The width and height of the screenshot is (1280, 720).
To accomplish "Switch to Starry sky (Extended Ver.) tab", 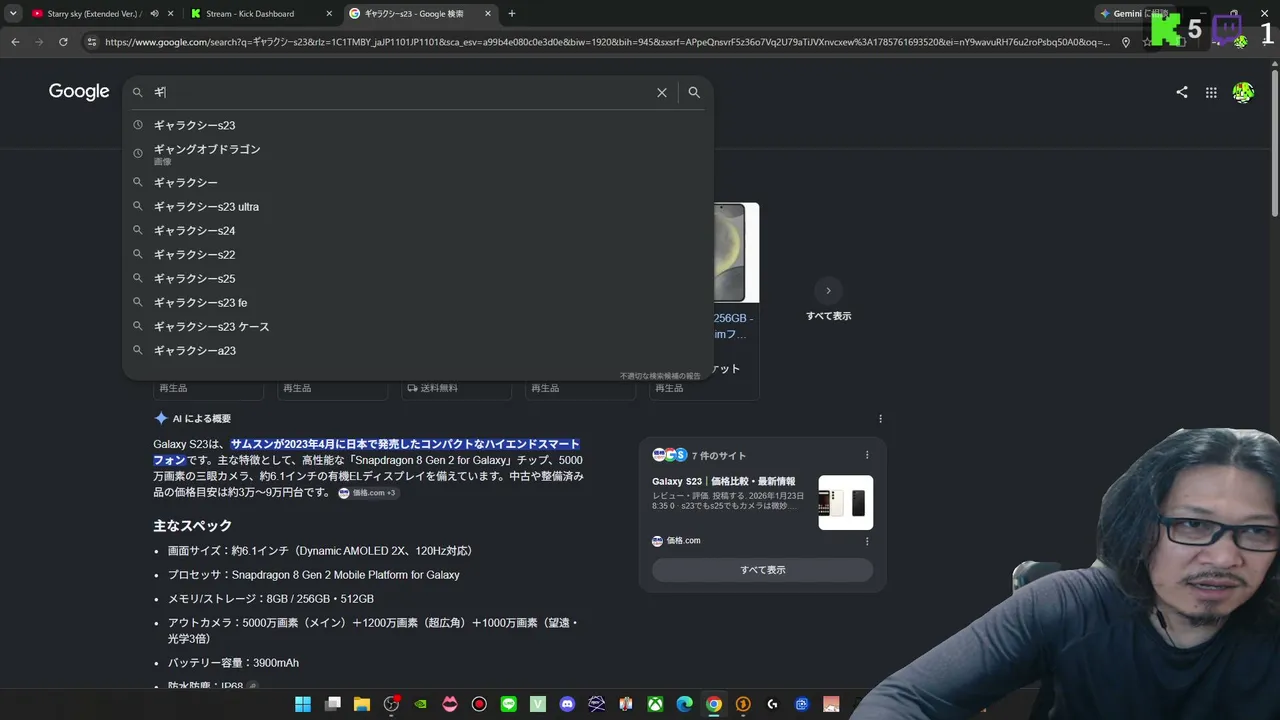I will (95, 14).
